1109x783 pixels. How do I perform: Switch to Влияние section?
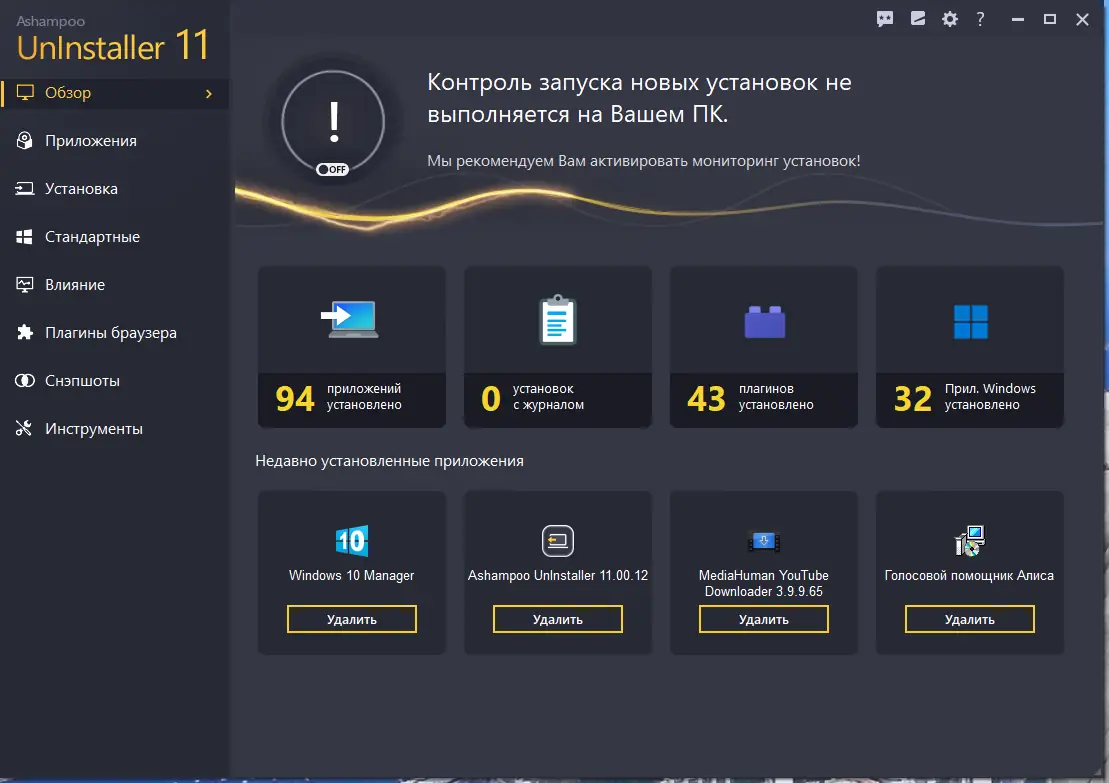[x=115, y=285]
